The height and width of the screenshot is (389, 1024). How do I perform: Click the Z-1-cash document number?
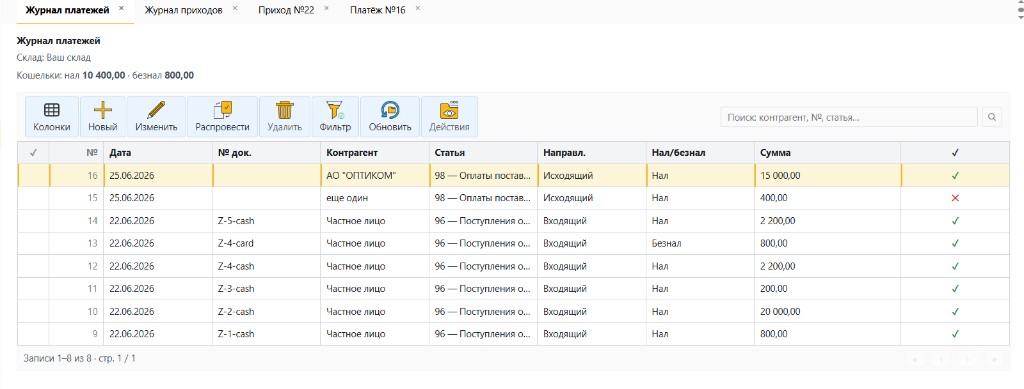click(x=236, y=334)
